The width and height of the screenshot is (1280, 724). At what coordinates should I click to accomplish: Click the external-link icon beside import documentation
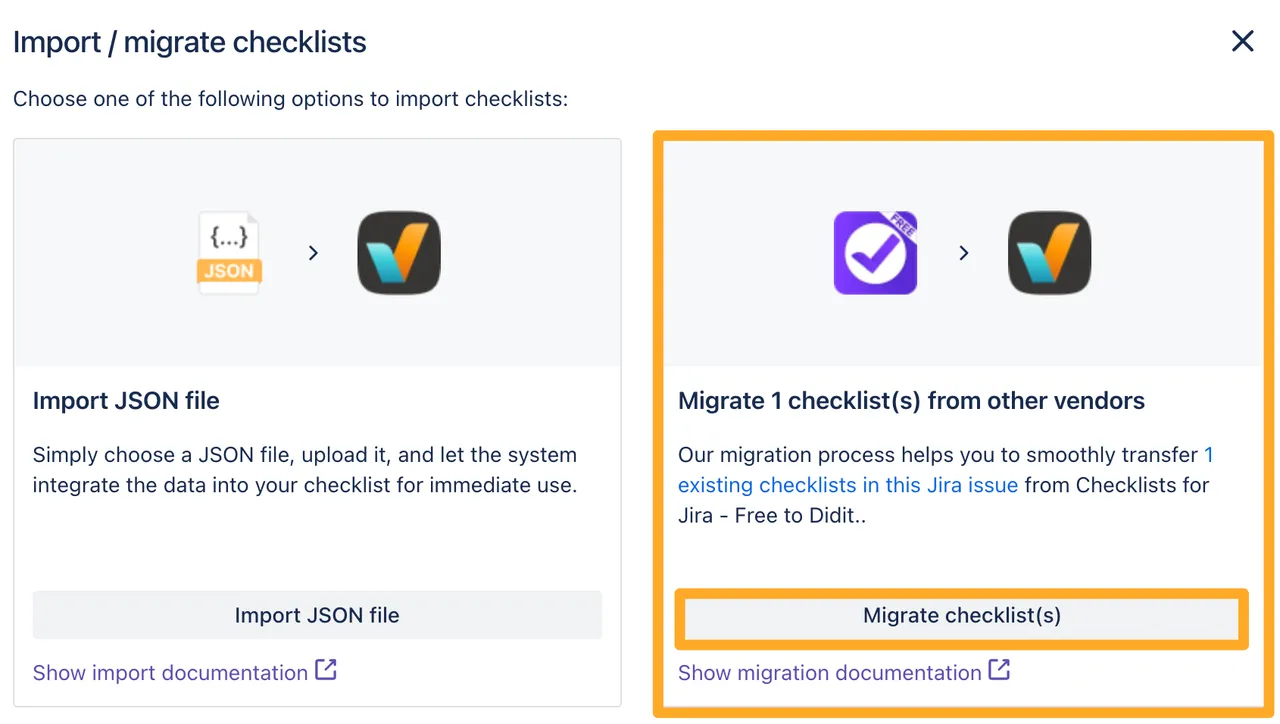326,670
